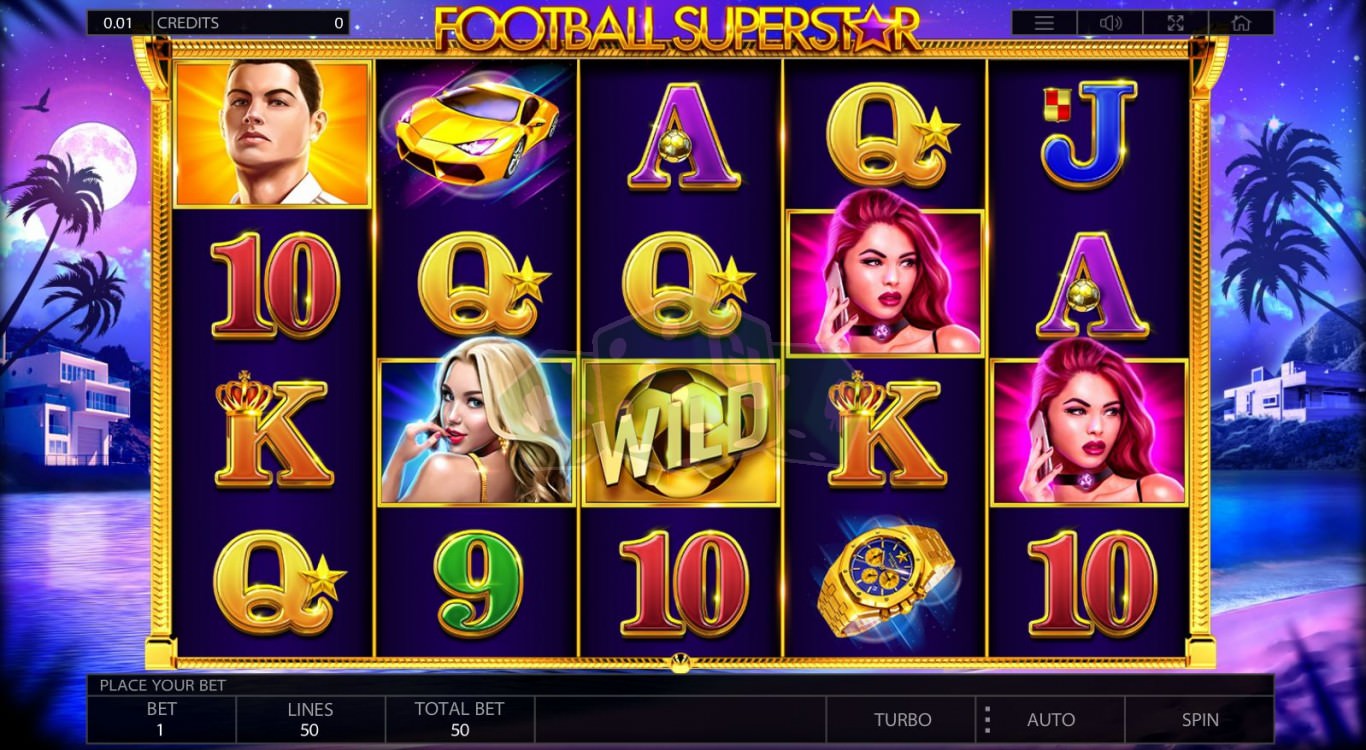Image resolution: width=1366 pixels, height=750 pixels.
Task: Click the gold wristwatch symbol
Action: coord(886,581)
